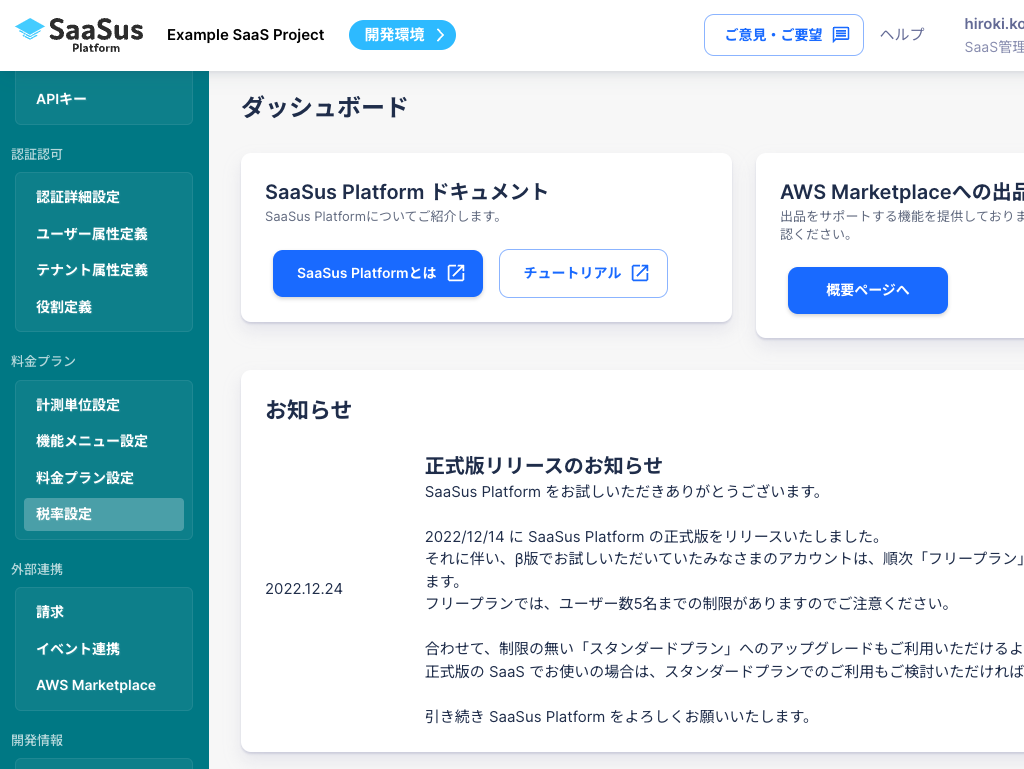This screenshot has width=1024, height=769.
Task: Click the 正式版リリースのお知らせ headline
Action: [543, 465]
